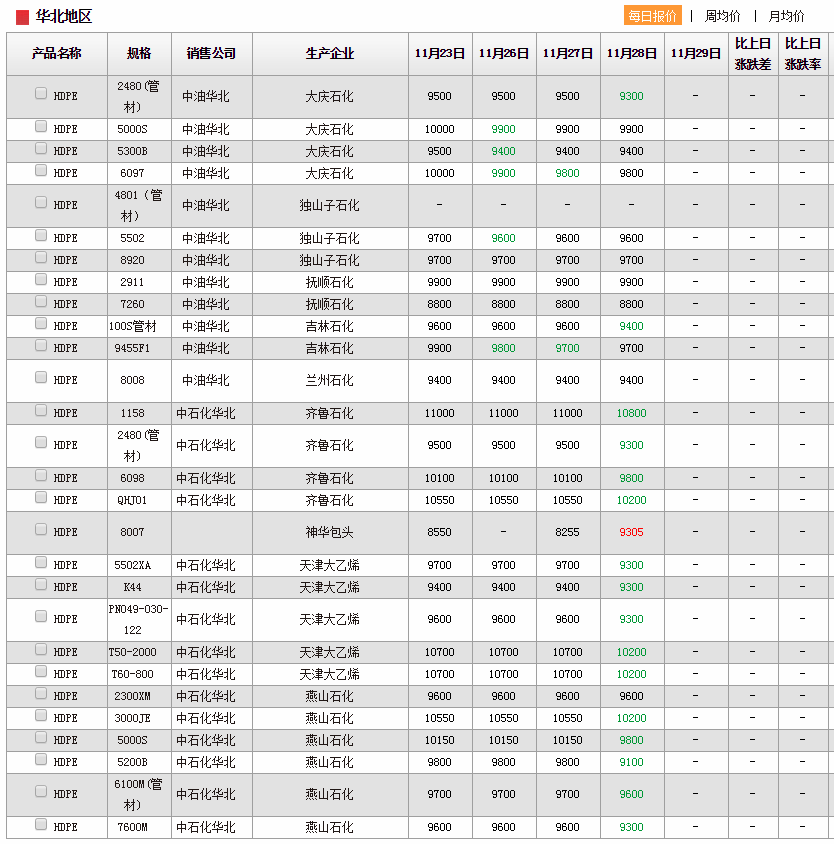Tick the checkbox for HDPE 5300B row
The height and width of the screenshot is (844, 834).
[41, 149]
